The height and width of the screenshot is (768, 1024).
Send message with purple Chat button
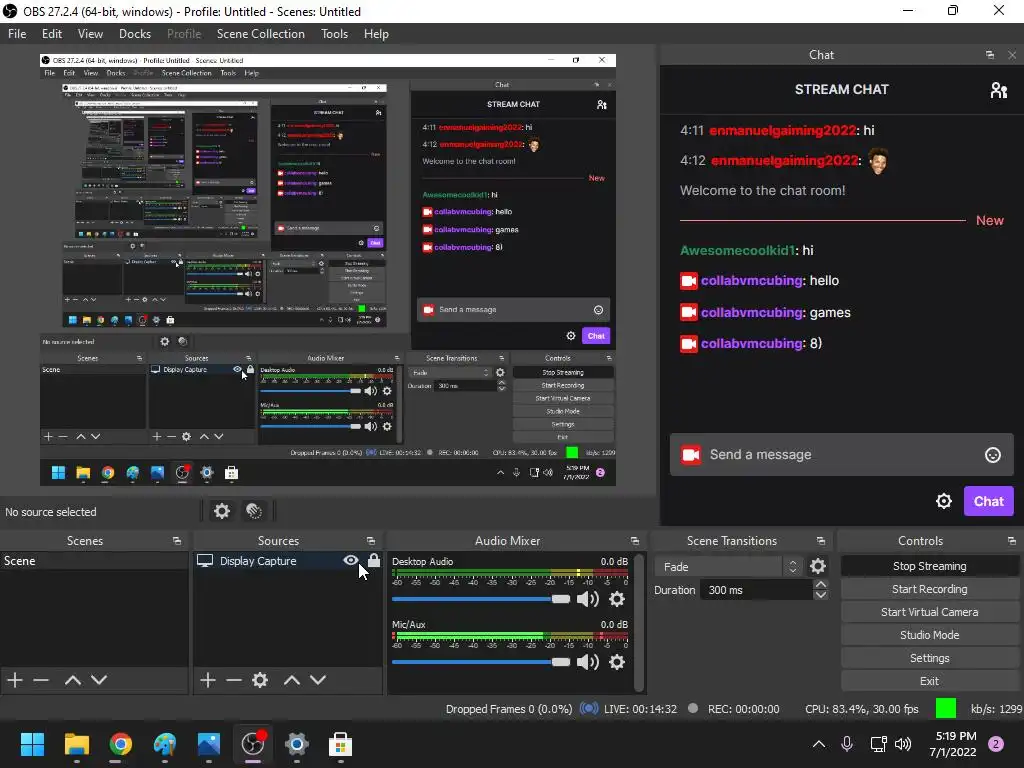point(989,501)
